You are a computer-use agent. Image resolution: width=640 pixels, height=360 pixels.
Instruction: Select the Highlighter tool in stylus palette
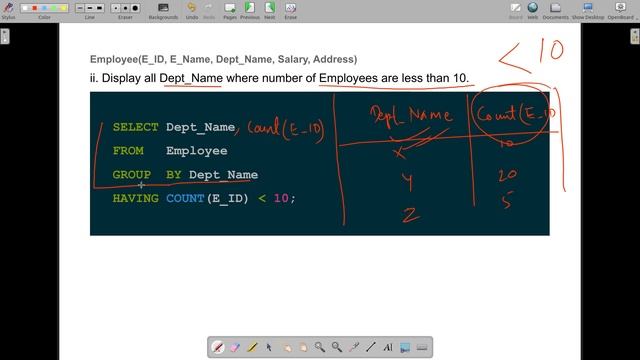(252, 347)
